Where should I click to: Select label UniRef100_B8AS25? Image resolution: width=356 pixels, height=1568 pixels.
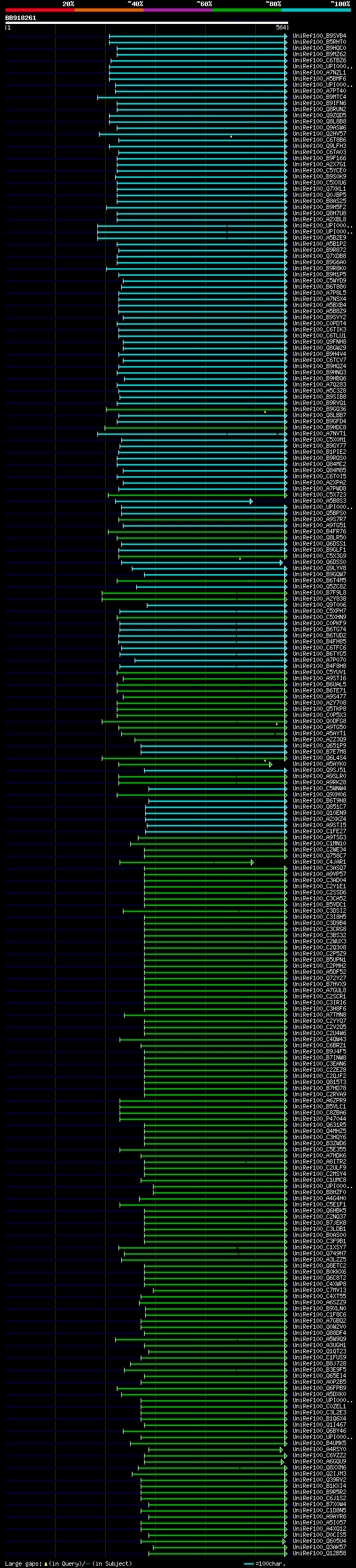(319, 201)
